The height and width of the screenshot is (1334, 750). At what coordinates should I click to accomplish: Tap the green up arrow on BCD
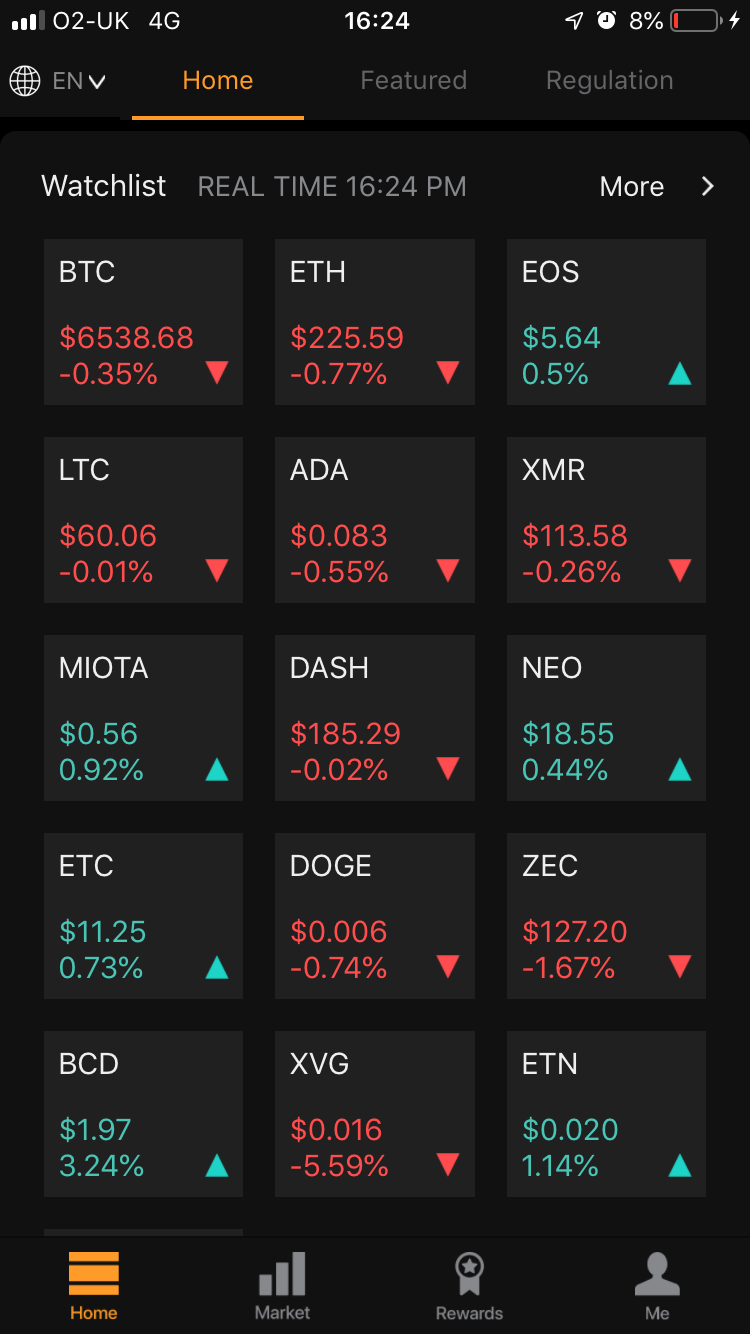[216, 1165]
